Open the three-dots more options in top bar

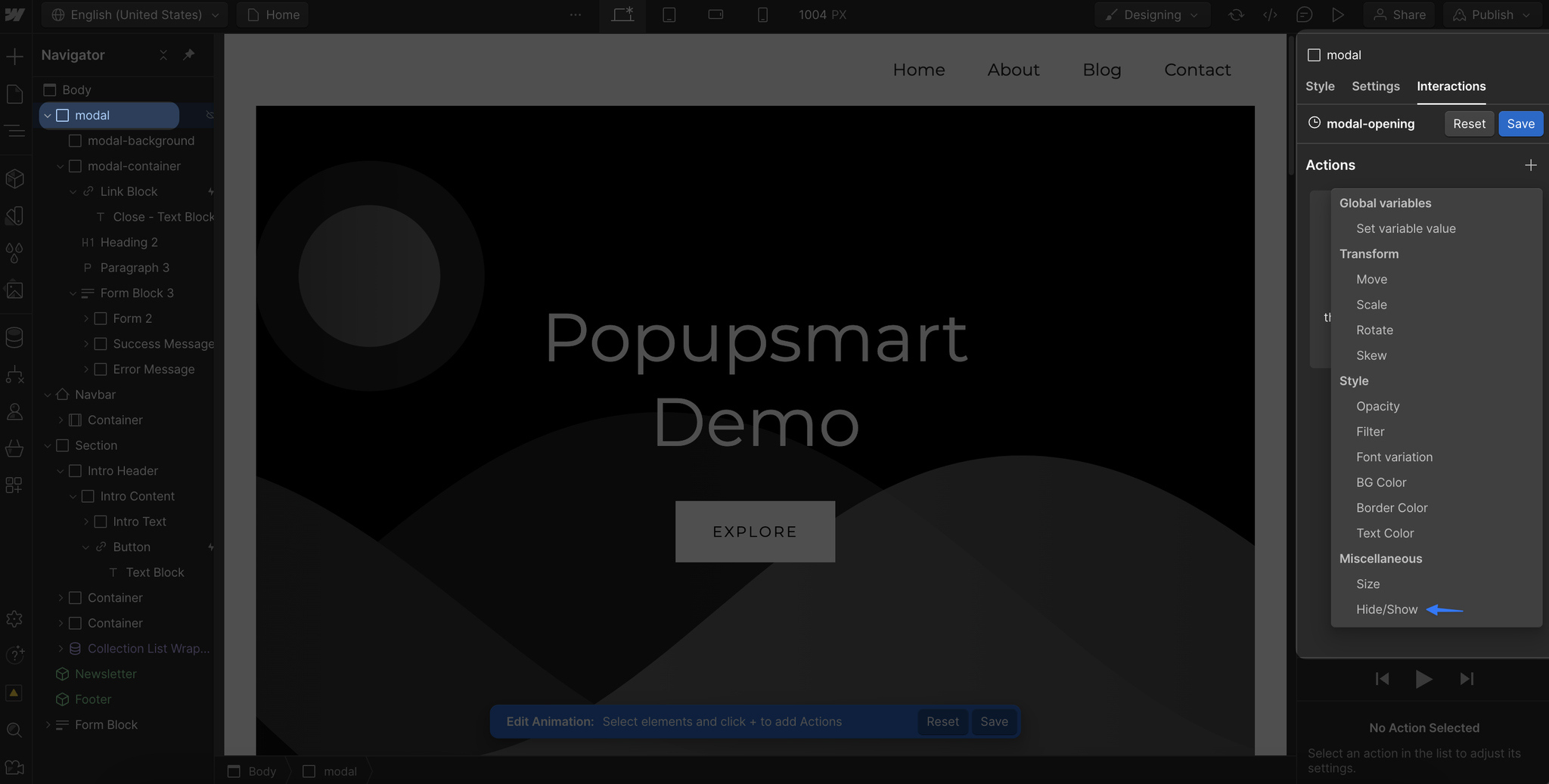[x=576, y=14]
